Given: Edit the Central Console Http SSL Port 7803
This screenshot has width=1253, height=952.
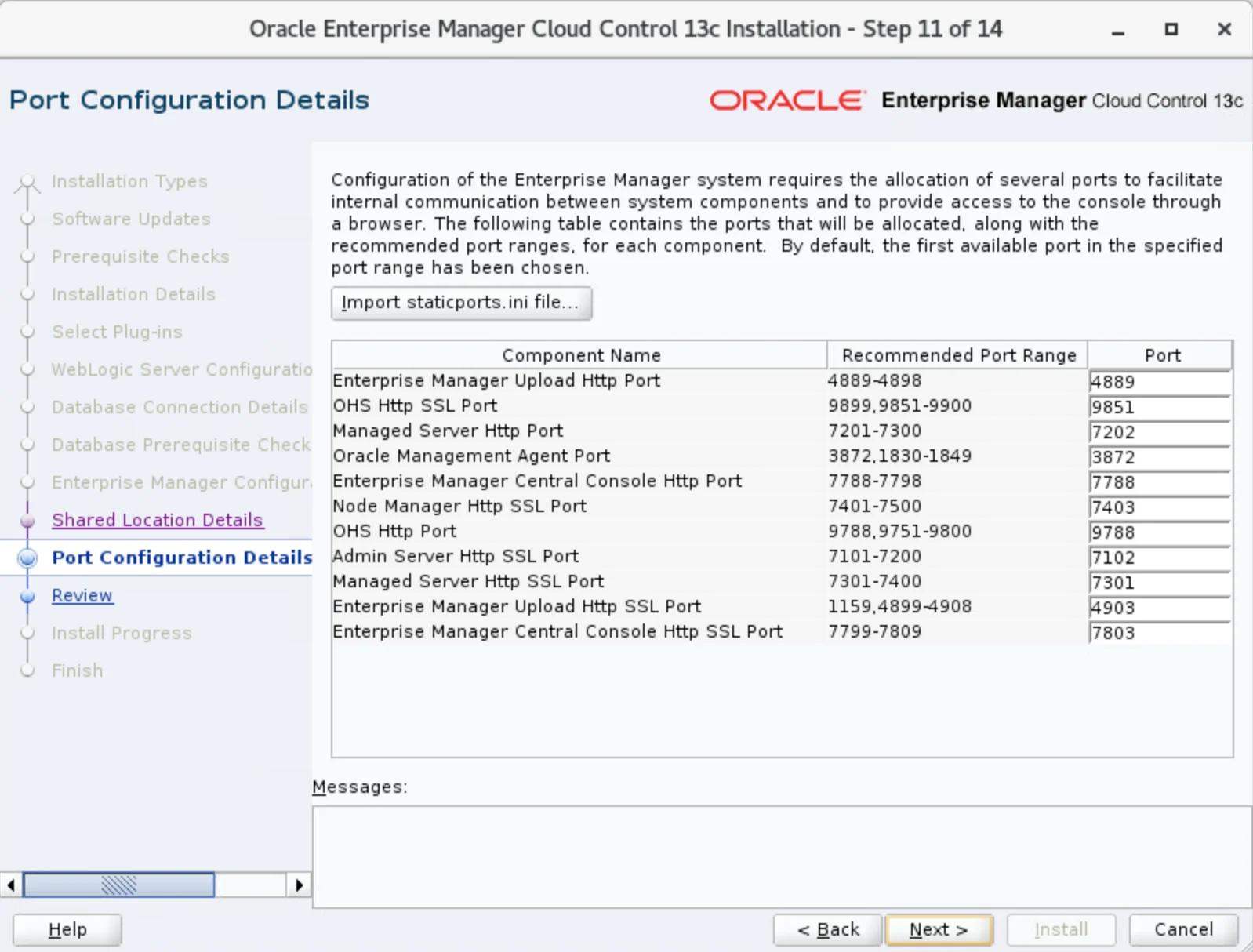Looking at the screenshot, I should click(x=1158, y=633).
